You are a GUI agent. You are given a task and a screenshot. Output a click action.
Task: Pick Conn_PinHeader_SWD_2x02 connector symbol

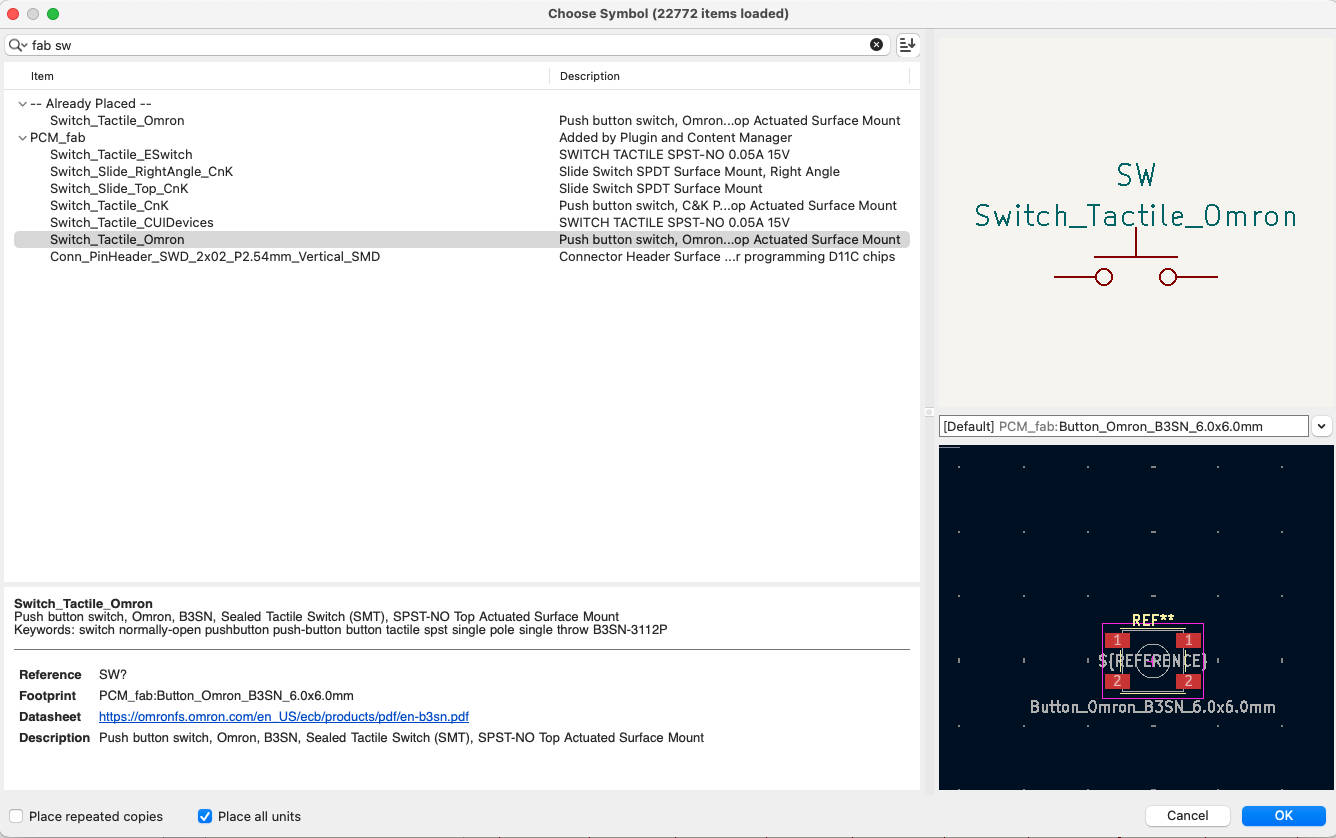[x=214, y=257]
